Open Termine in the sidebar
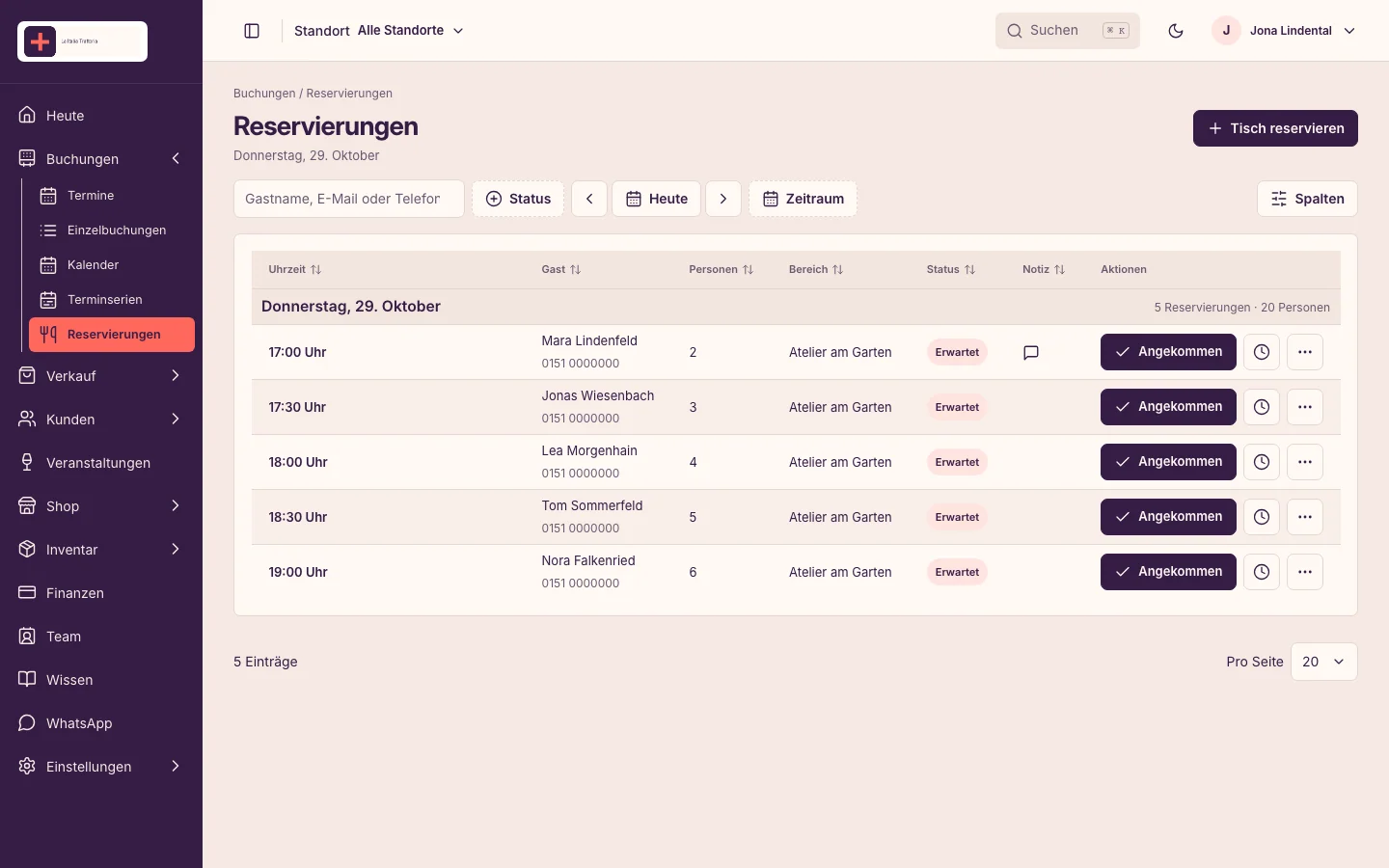The height and width of the screenshot is (868, 1389). tap(112, 196)
